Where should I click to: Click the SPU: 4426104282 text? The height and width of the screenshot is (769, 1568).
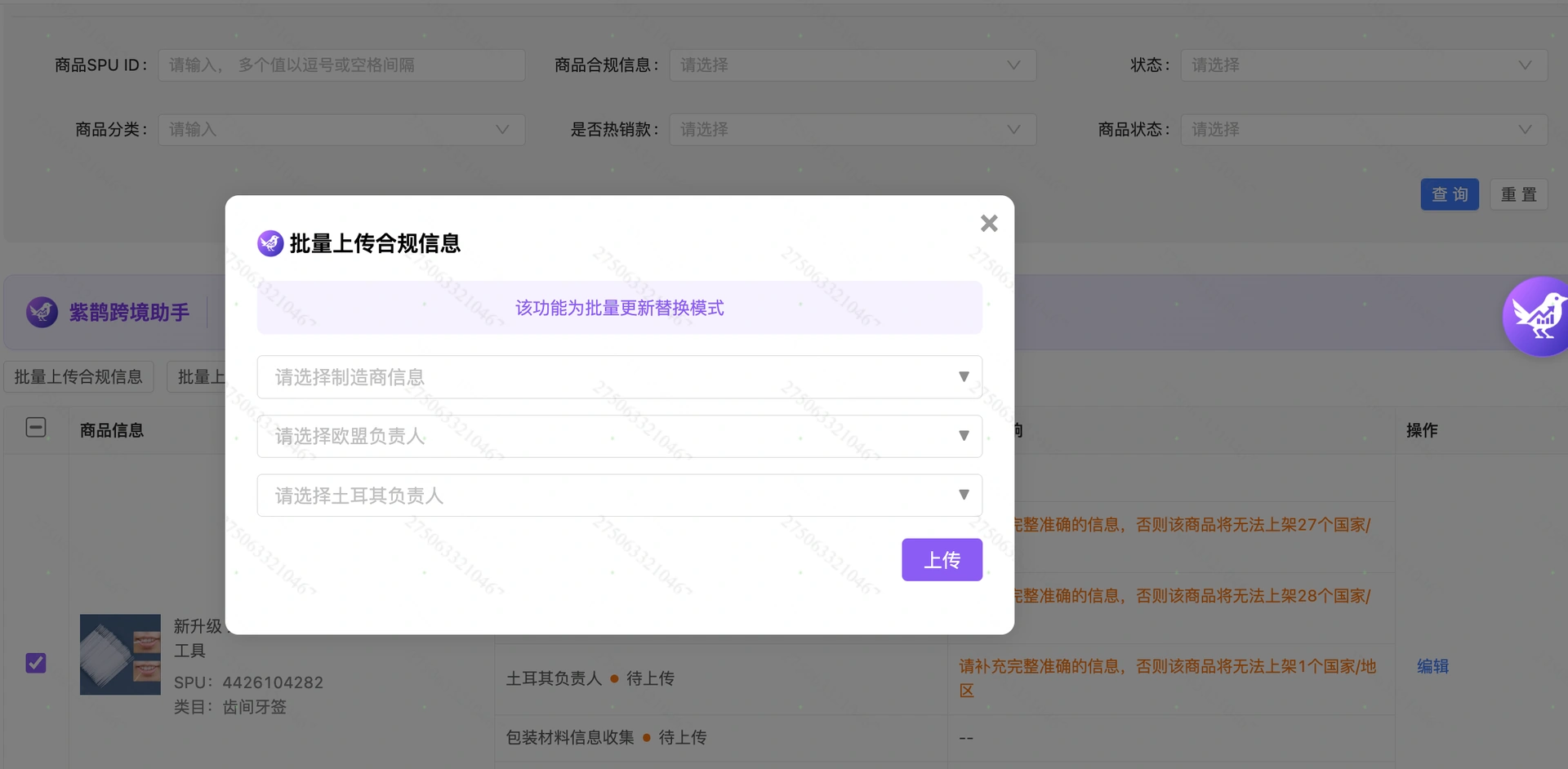248,682
